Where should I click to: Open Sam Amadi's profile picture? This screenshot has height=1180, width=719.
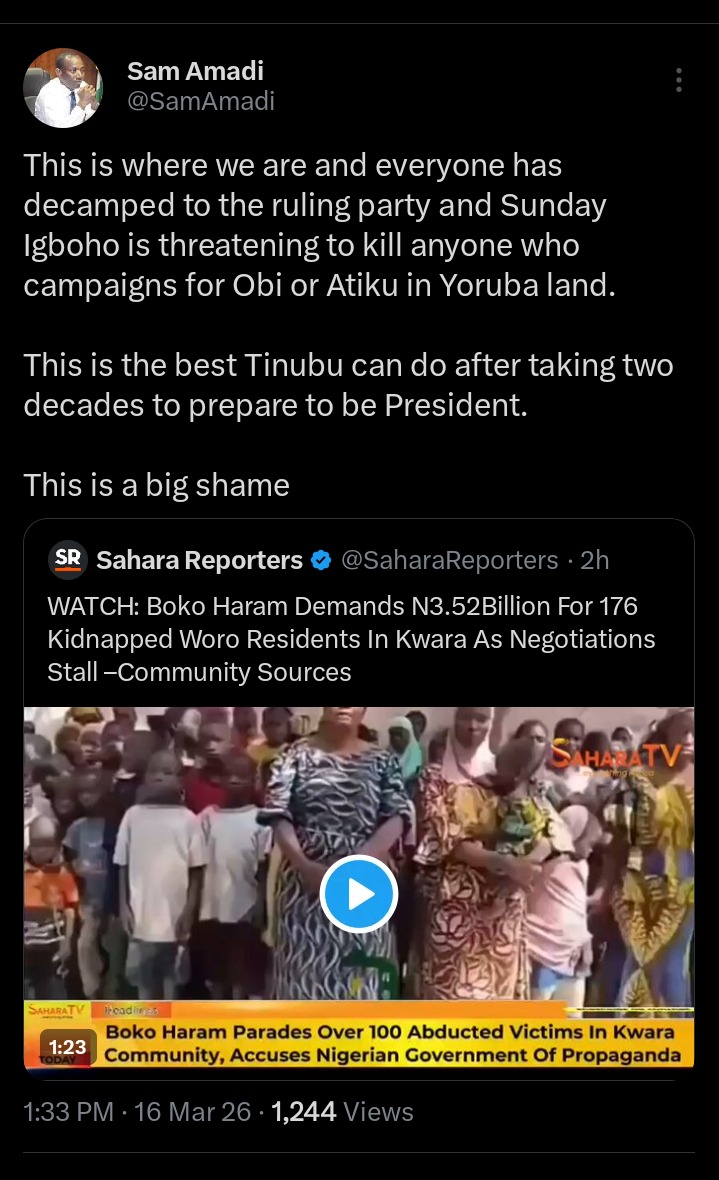(63, 87)
